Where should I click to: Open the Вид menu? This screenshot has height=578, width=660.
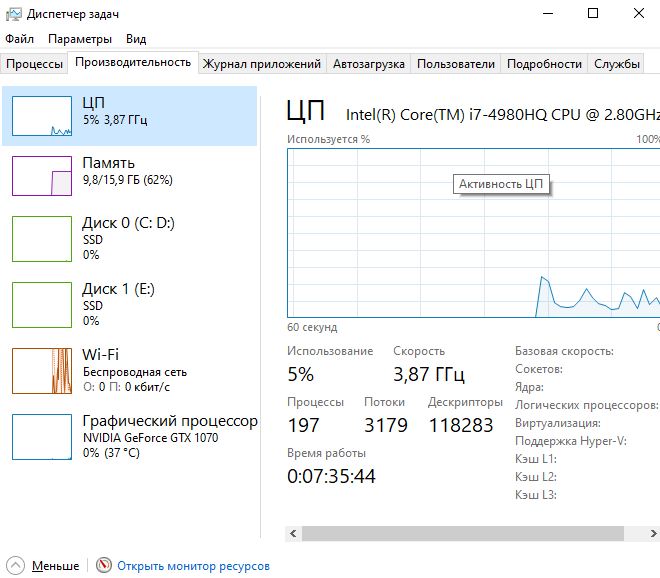tap(136, 39)
